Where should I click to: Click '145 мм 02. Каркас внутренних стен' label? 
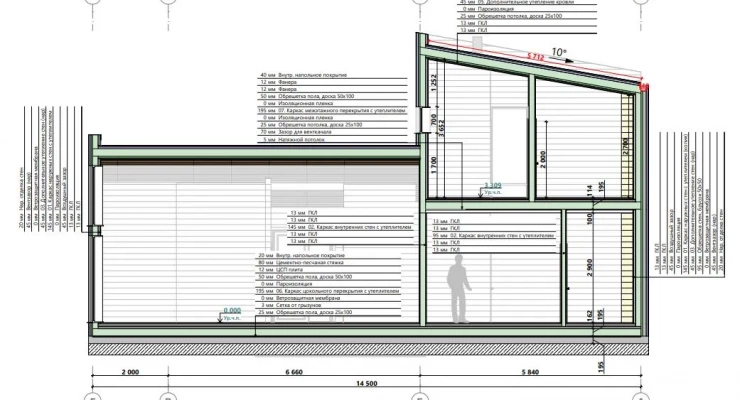point(350,227)
